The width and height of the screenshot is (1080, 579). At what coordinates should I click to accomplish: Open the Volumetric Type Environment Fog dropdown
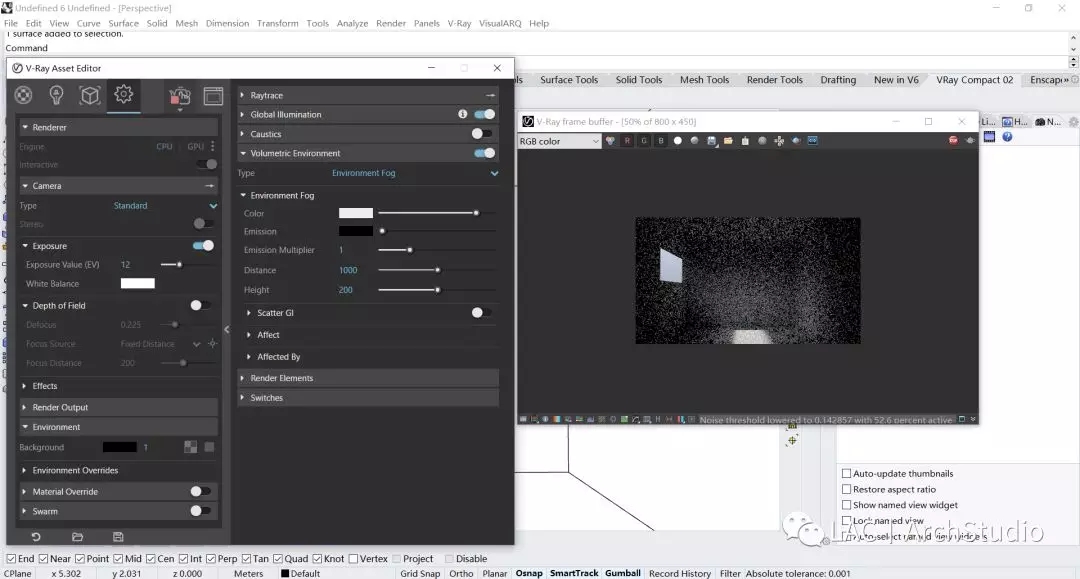[x=415, y=173]
